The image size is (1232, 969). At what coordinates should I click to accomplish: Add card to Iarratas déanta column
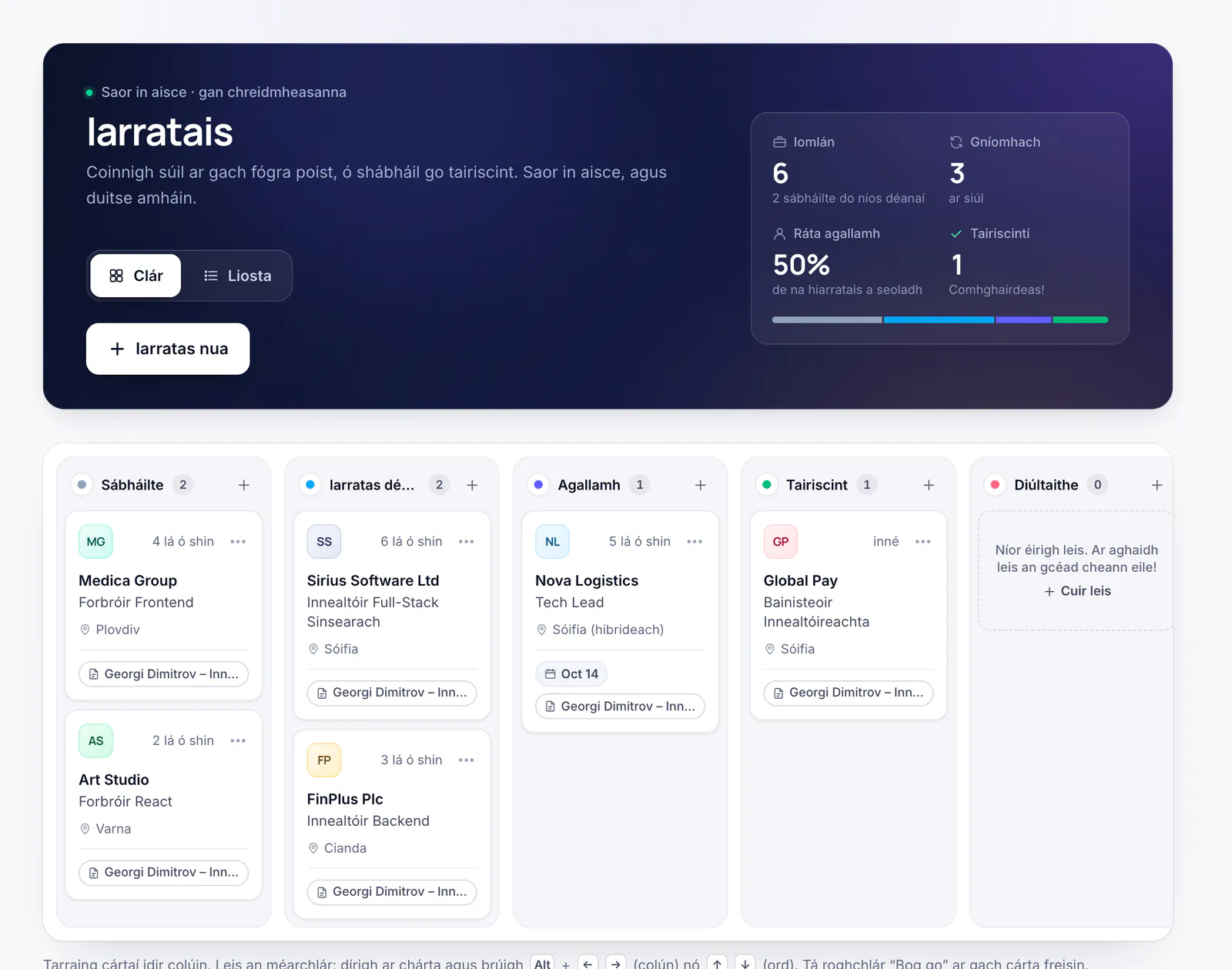pos(472,485)
